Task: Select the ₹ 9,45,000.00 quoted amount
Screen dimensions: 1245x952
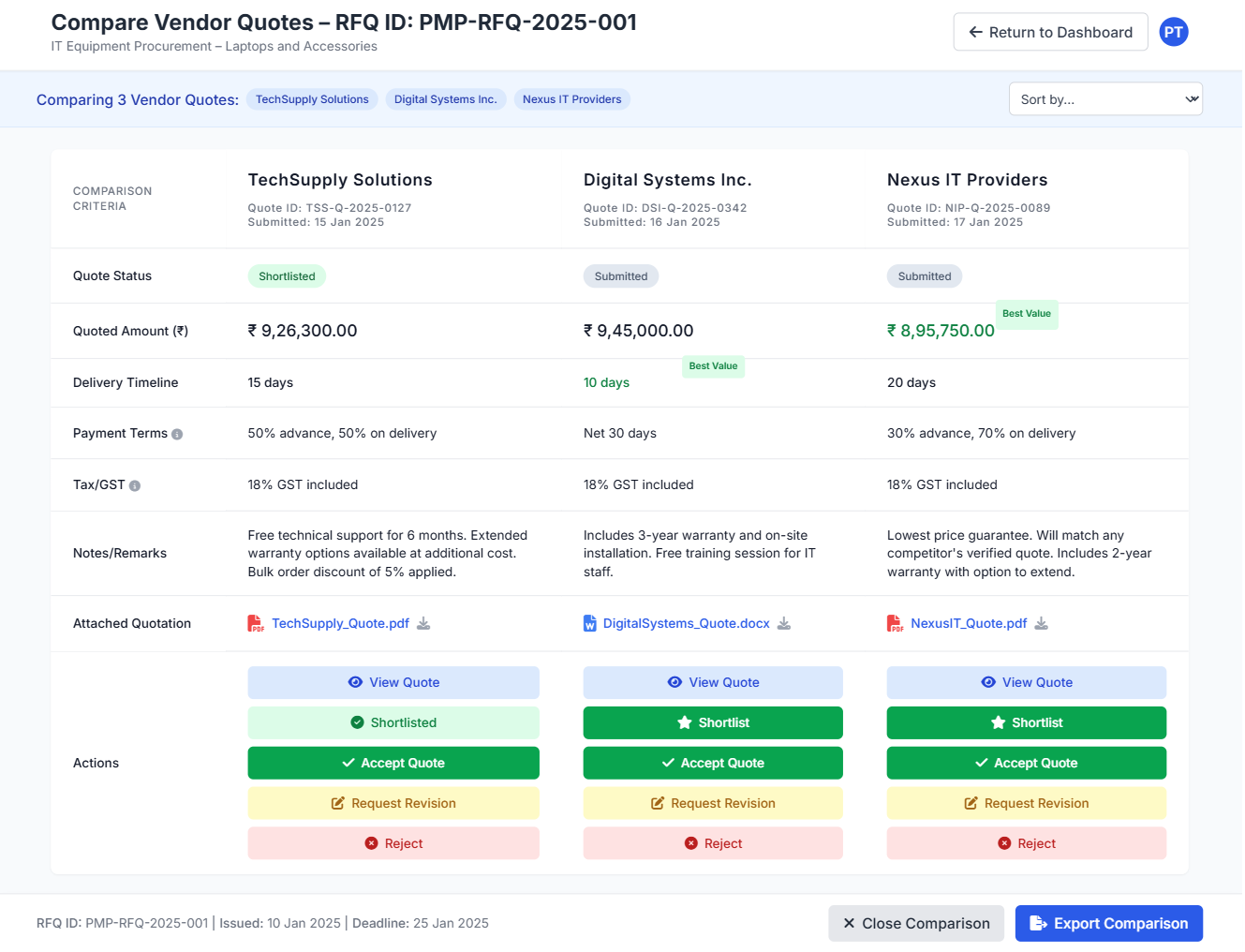Action: coord(639,331)
